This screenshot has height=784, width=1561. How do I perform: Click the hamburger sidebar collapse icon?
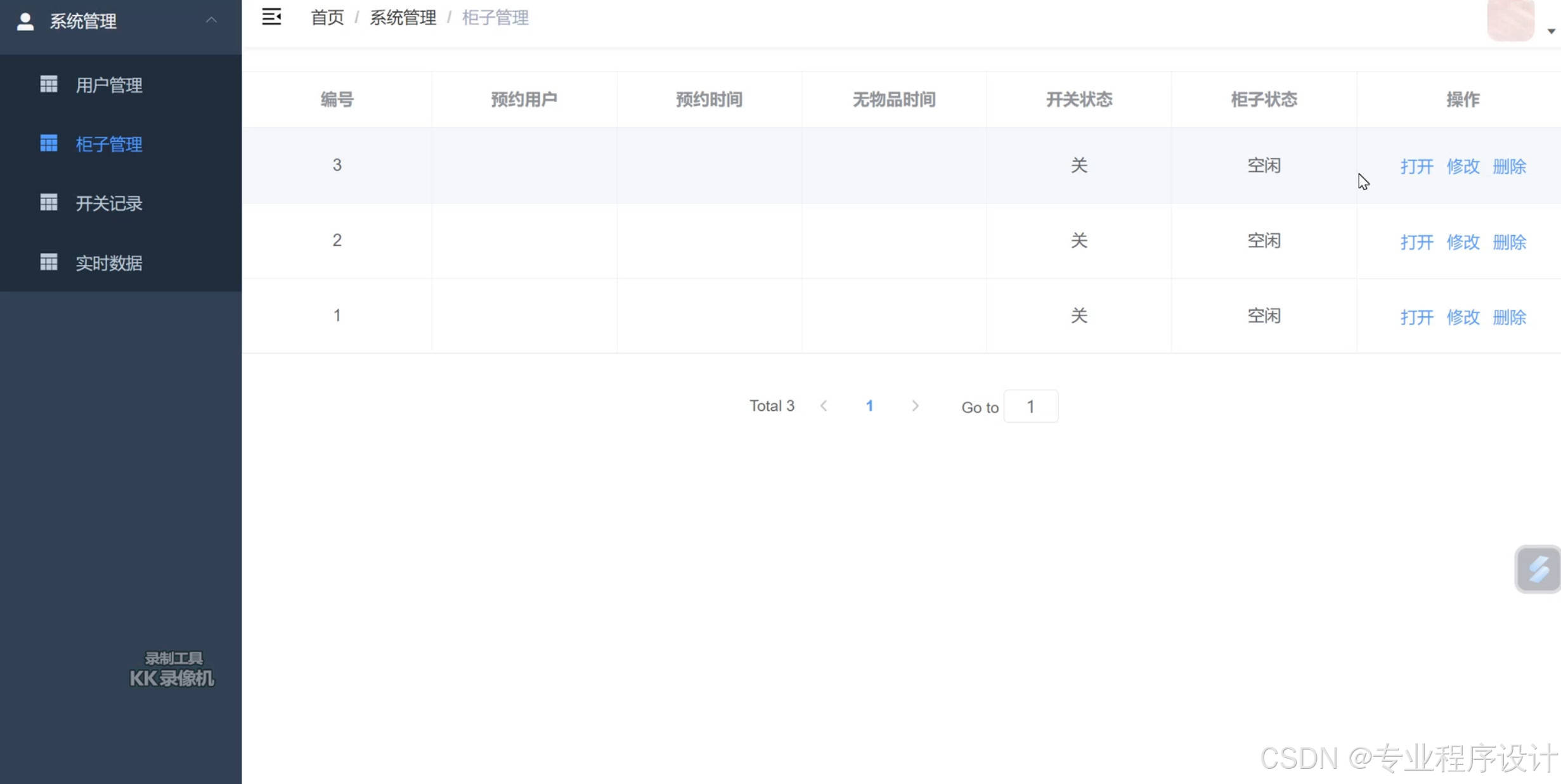click(271, 17)
